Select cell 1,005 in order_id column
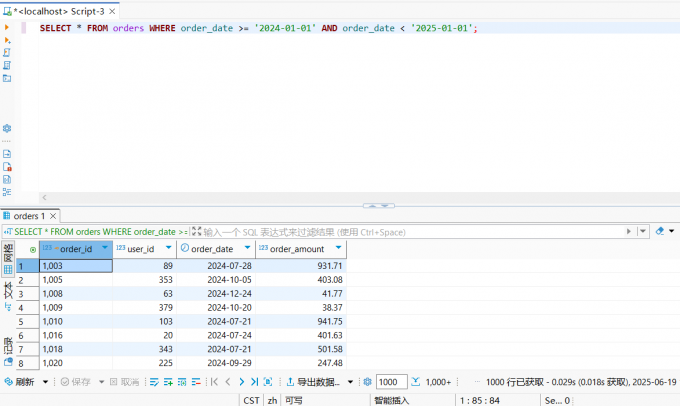The image size is (680, 406). [76, 280]
